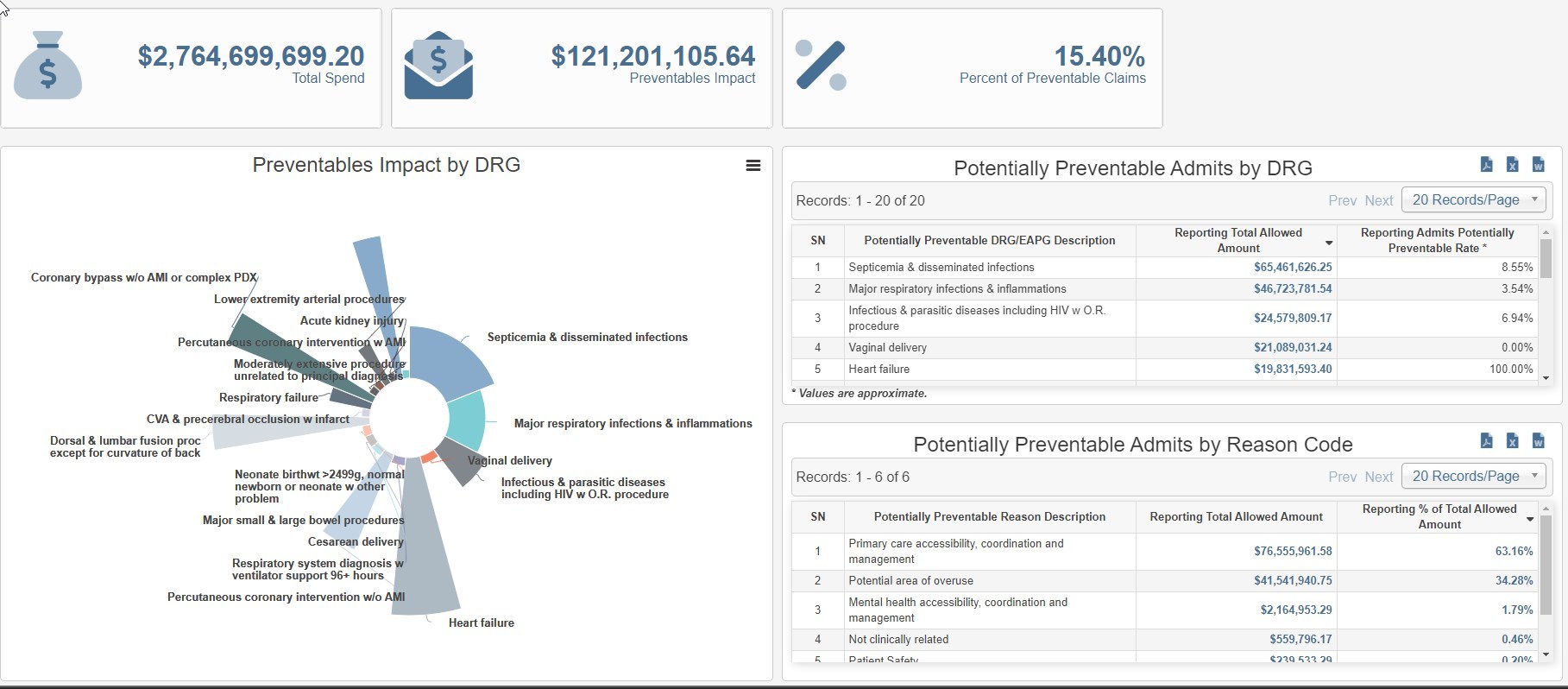
Task: Click Reporting Admits Potentially Preventable Rate header
Action: [1438, 241]
